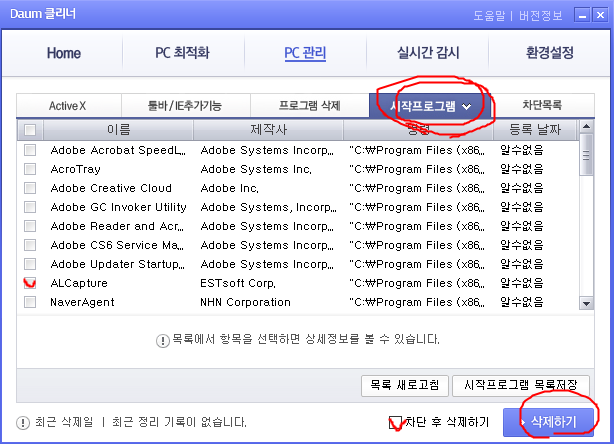
Task: Select the NaverAgent list entry
Action: coord(82,302)
